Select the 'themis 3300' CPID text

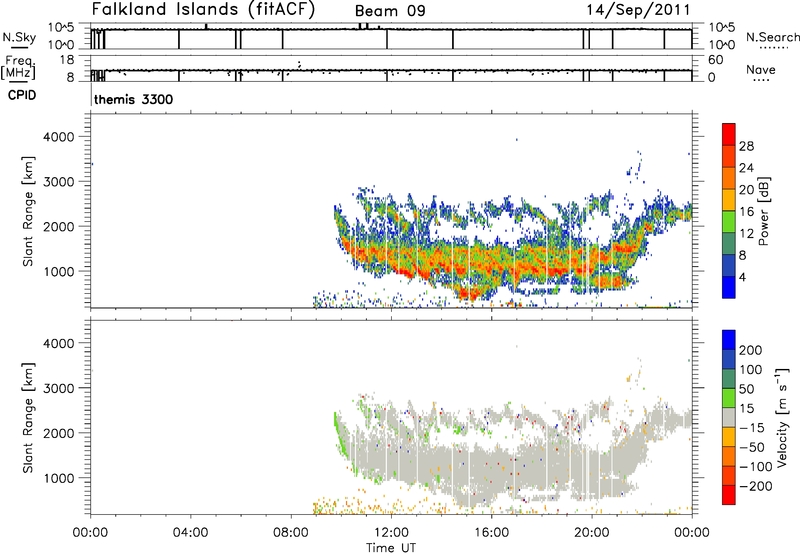click(133, 99)
